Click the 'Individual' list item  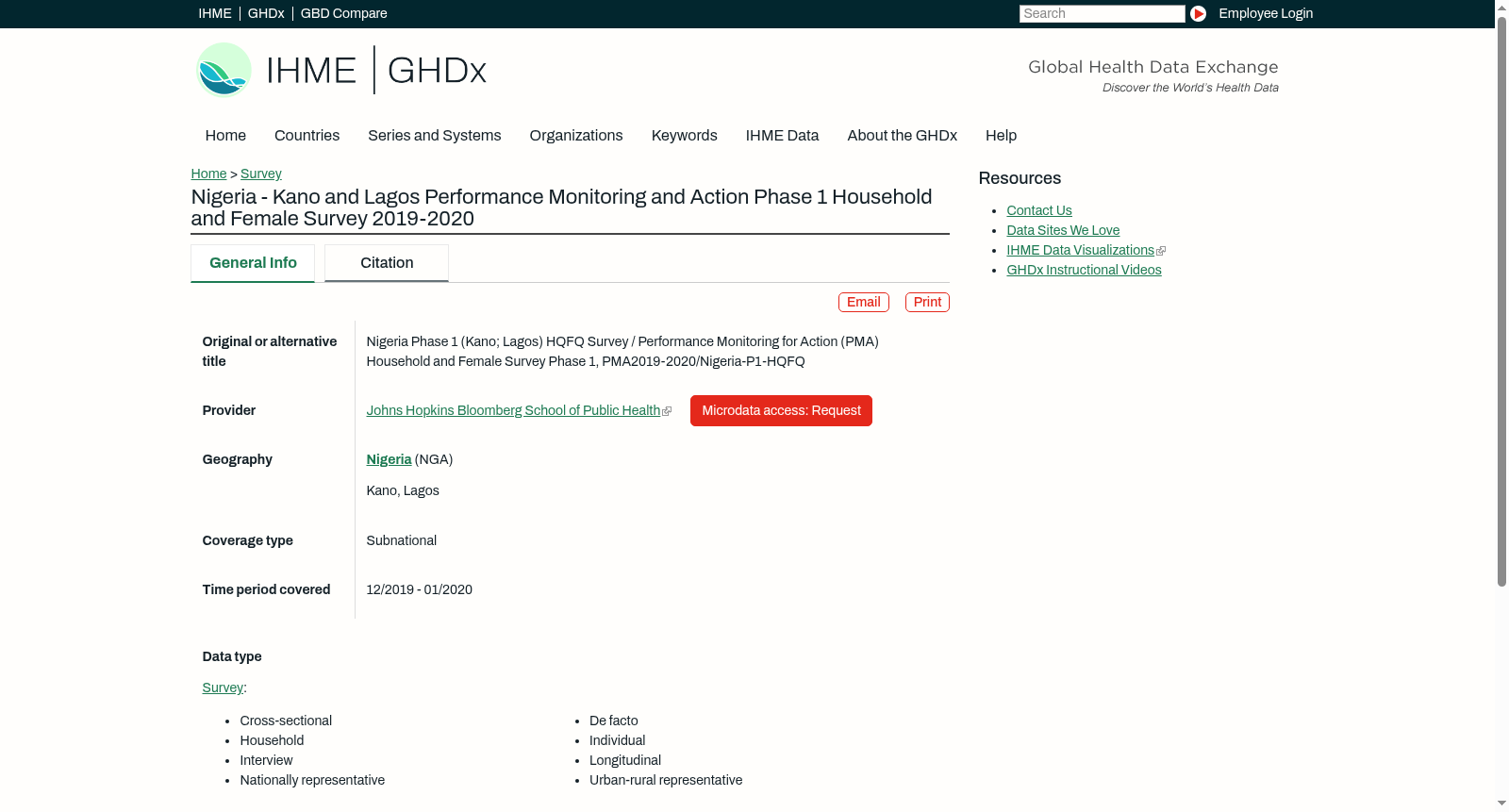[x=618, y=740]
